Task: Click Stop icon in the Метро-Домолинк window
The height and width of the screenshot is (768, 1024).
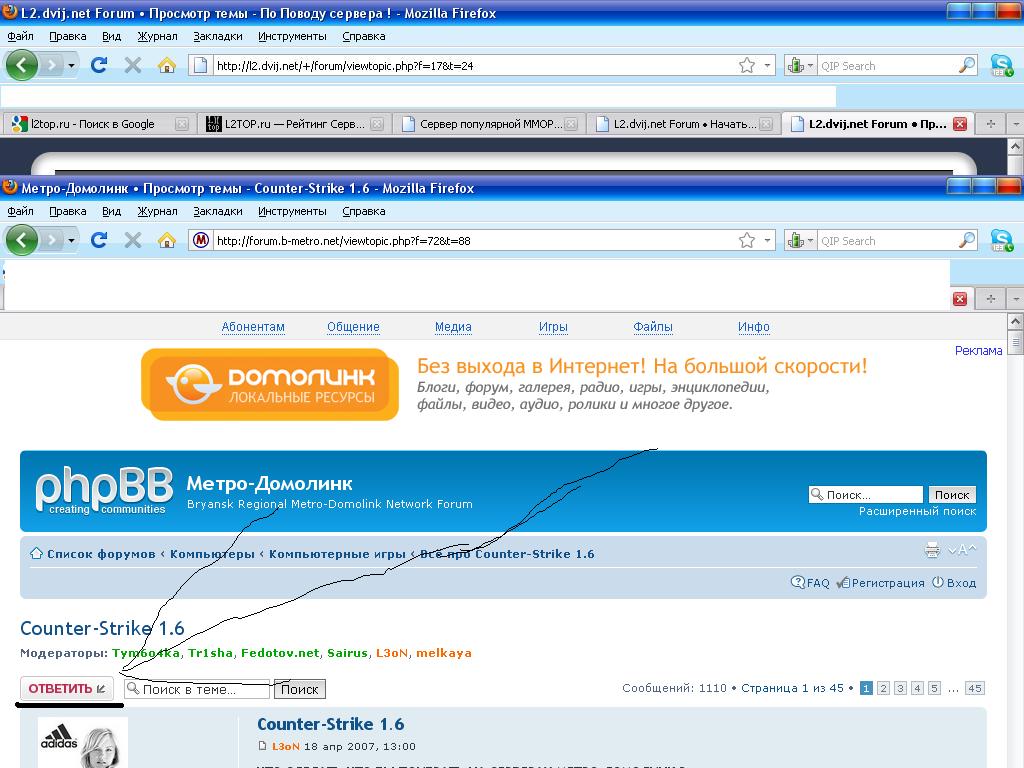Action: click(x=133, y=240)
